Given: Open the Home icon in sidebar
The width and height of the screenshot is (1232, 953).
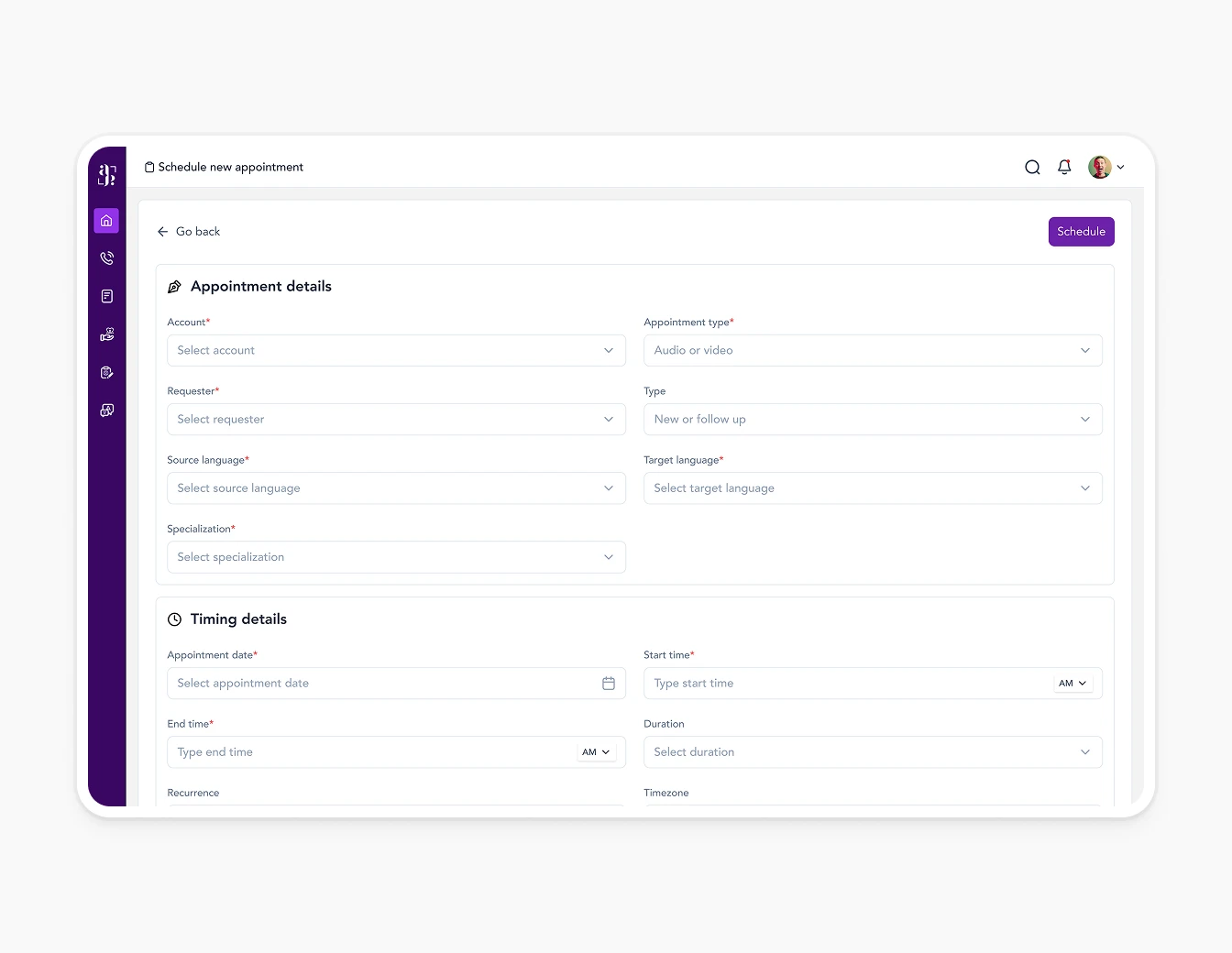Looking at the screenshot, I should point(106,221).
